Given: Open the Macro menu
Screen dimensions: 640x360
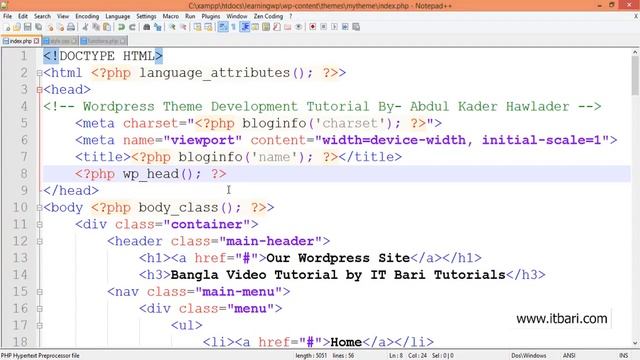Looking at the screenshot, I should pyautogui.click(x=171, y=16).
